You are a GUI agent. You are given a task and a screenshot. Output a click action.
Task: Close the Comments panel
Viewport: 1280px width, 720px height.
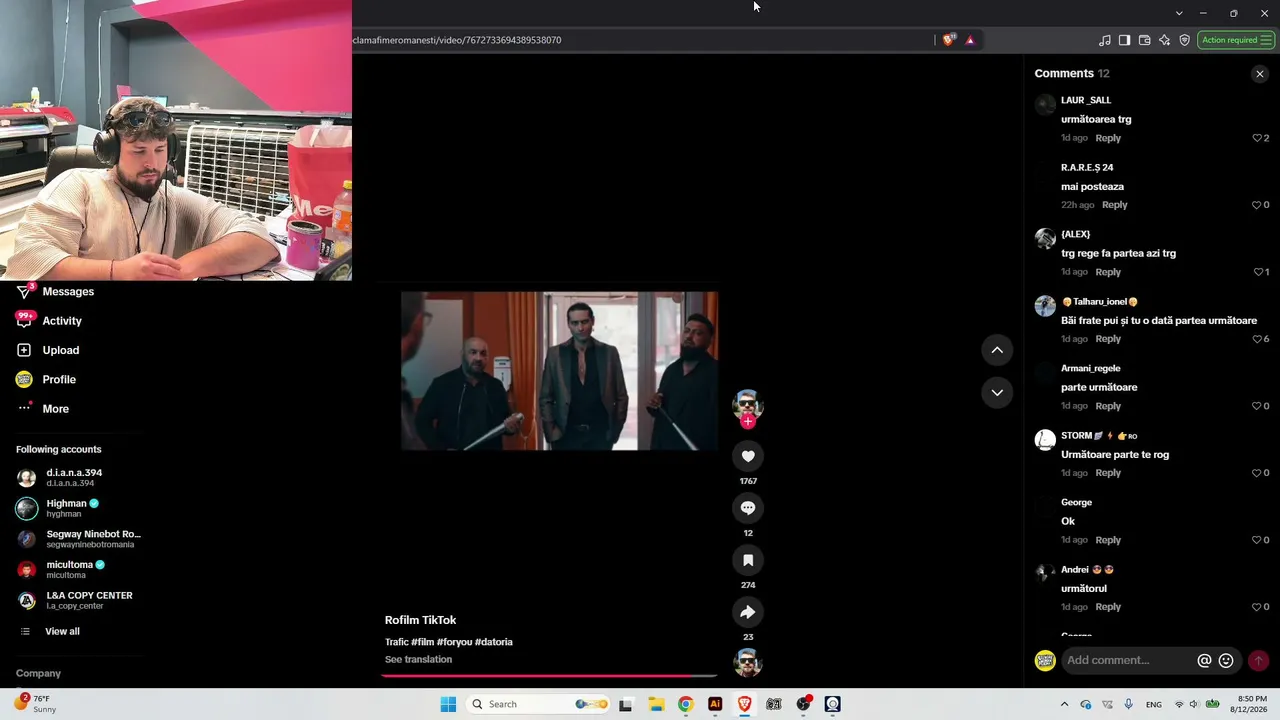[1259, 74]
